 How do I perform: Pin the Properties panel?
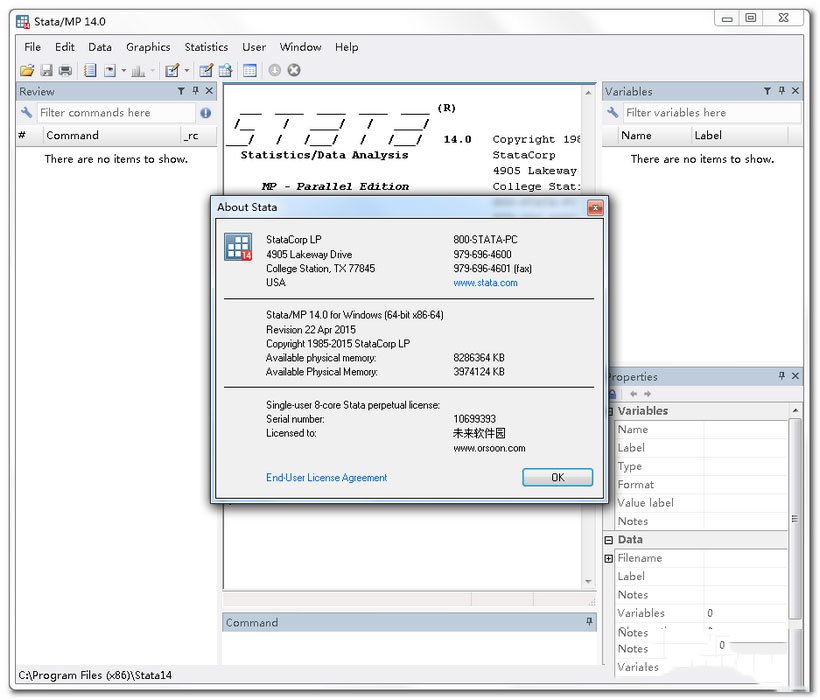click(782, 376)
